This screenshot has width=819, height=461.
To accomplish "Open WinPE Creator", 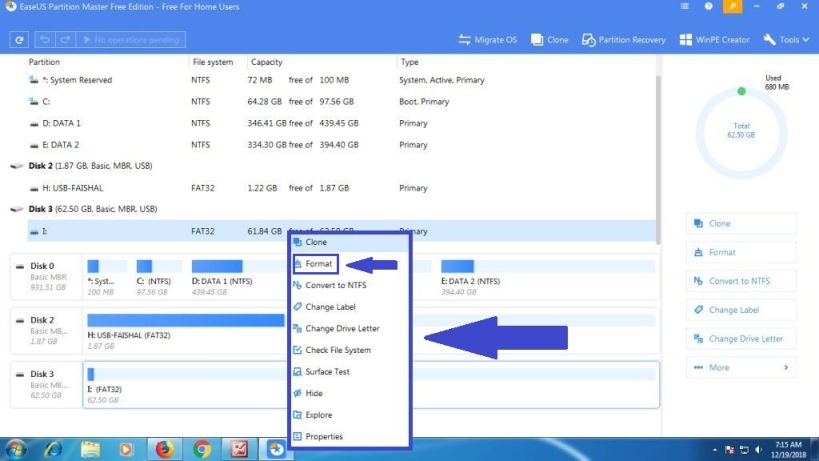I will click(715, 40).
